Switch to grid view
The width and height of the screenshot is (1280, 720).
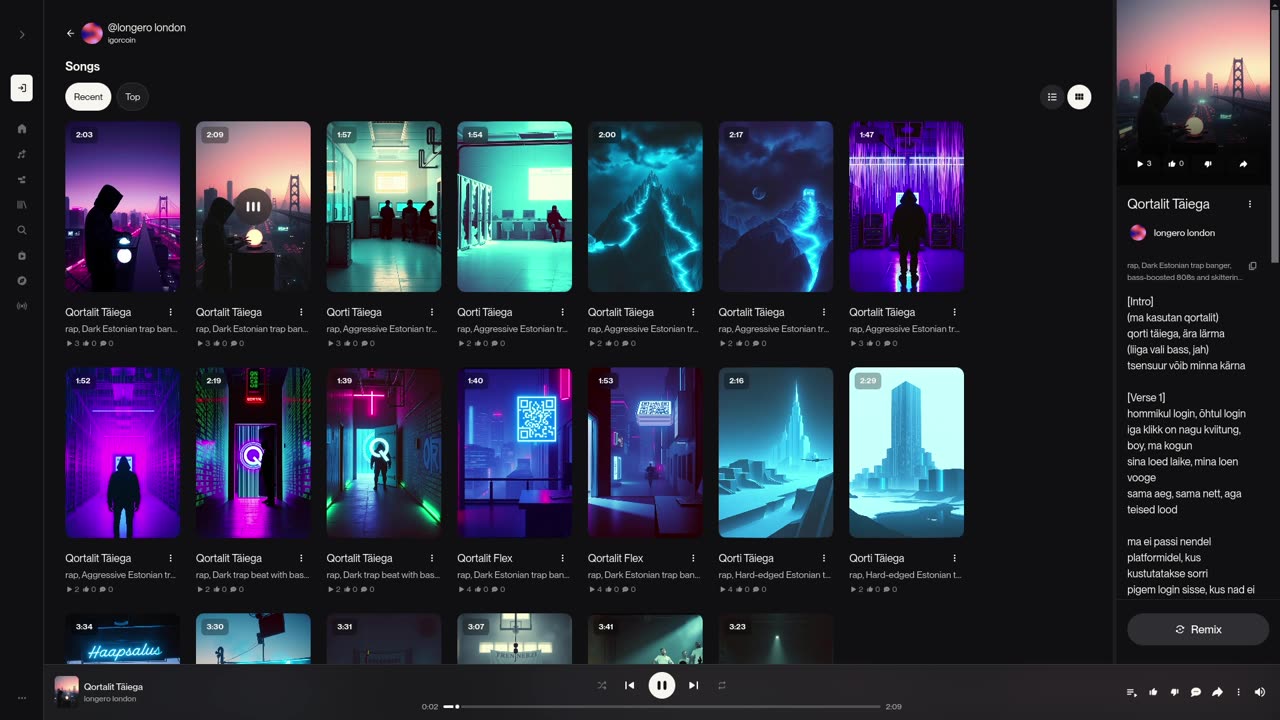[x=1079, y=97]
